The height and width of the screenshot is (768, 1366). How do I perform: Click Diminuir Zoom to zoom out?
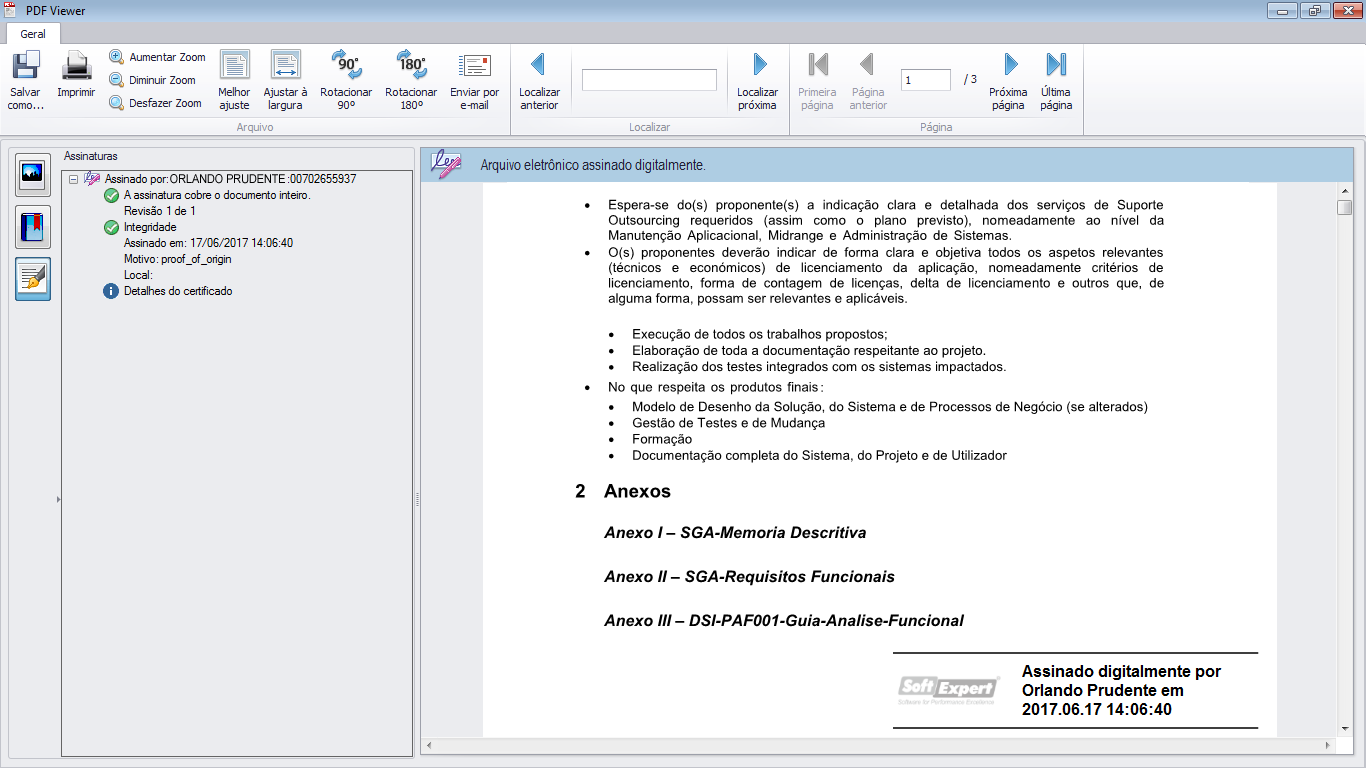(153, 80)
